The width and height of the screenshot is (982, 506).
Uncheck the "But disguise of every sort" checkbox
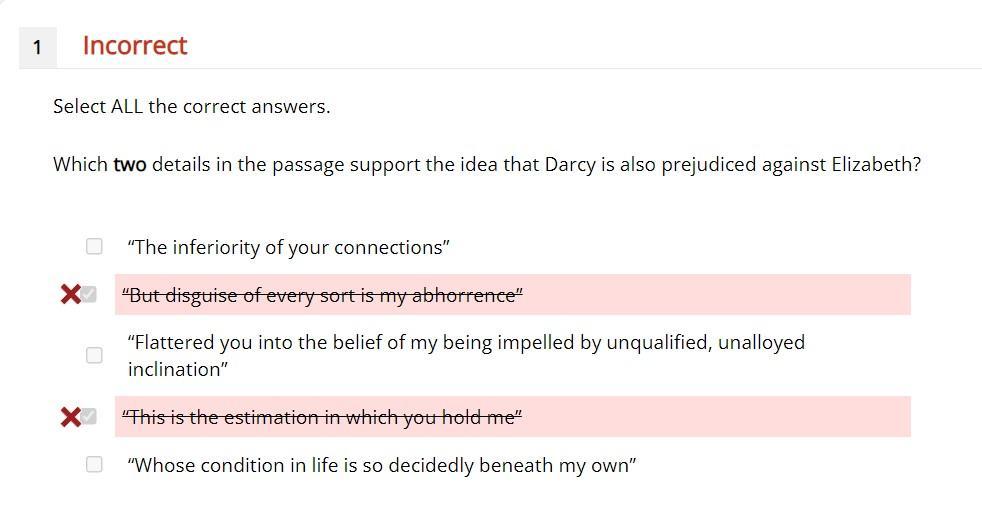[x=90, y=294]
